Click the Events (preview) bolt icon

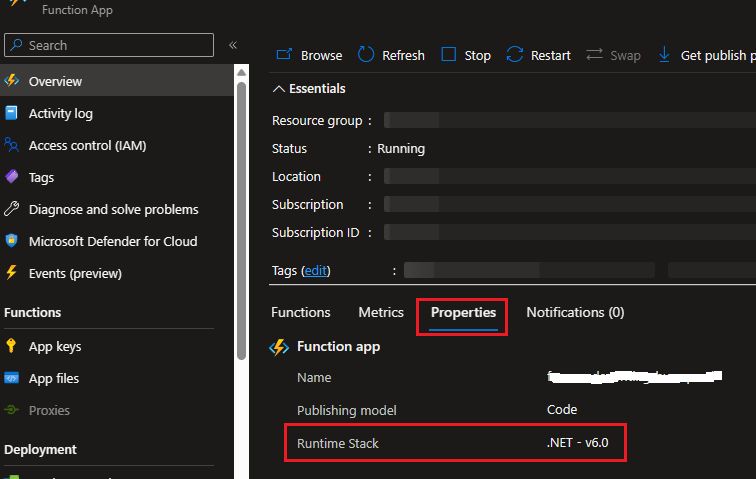pos(11,273)
